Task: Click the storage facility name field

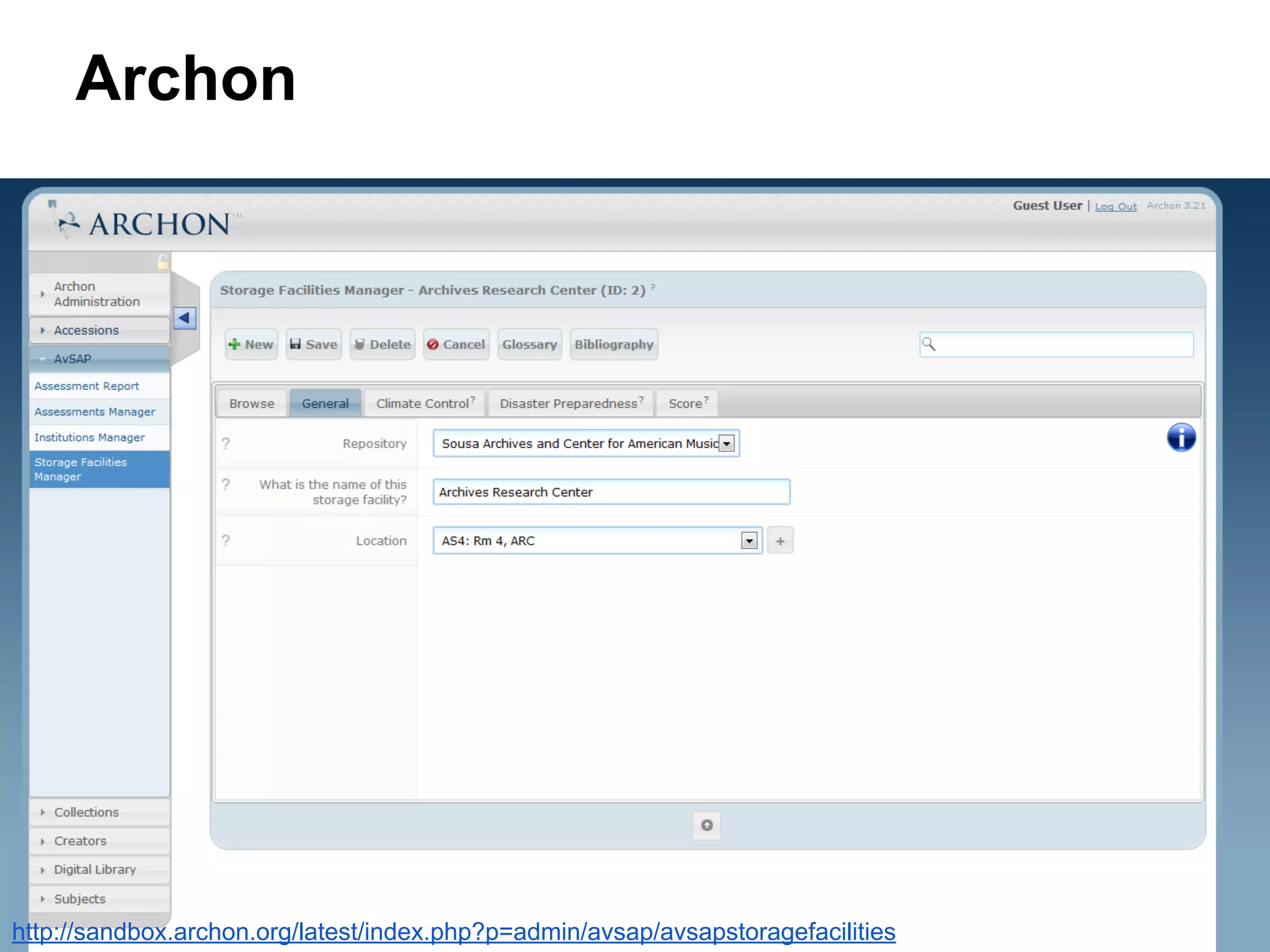Action: click(x=611, y=492)
